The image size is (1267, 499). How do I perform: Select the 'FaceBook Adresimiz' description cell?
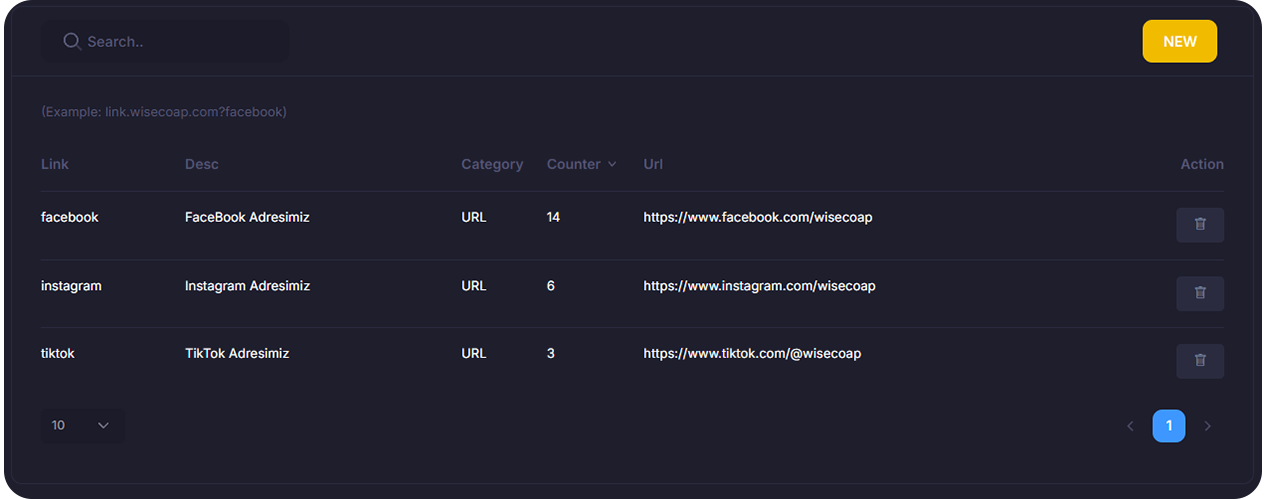point(247,217)
